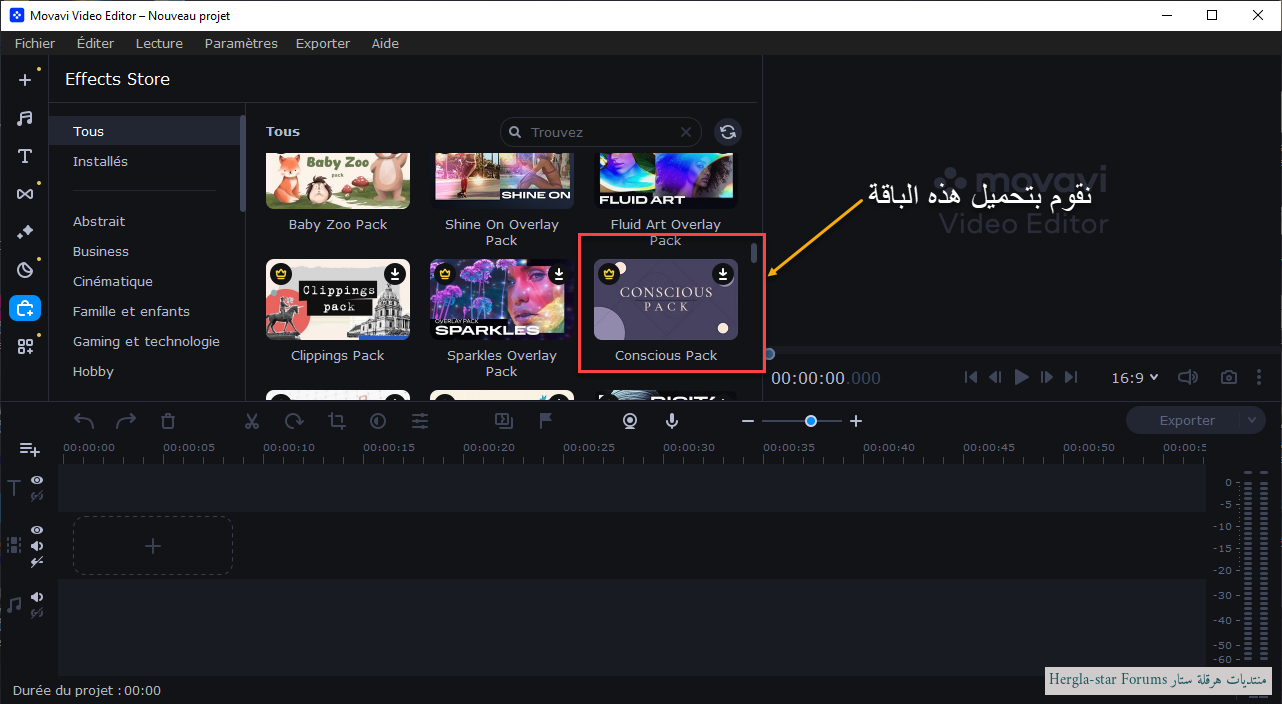1282x704 pixels.
Task: Clear the search field with the X
Action: [x=686, y=132]
